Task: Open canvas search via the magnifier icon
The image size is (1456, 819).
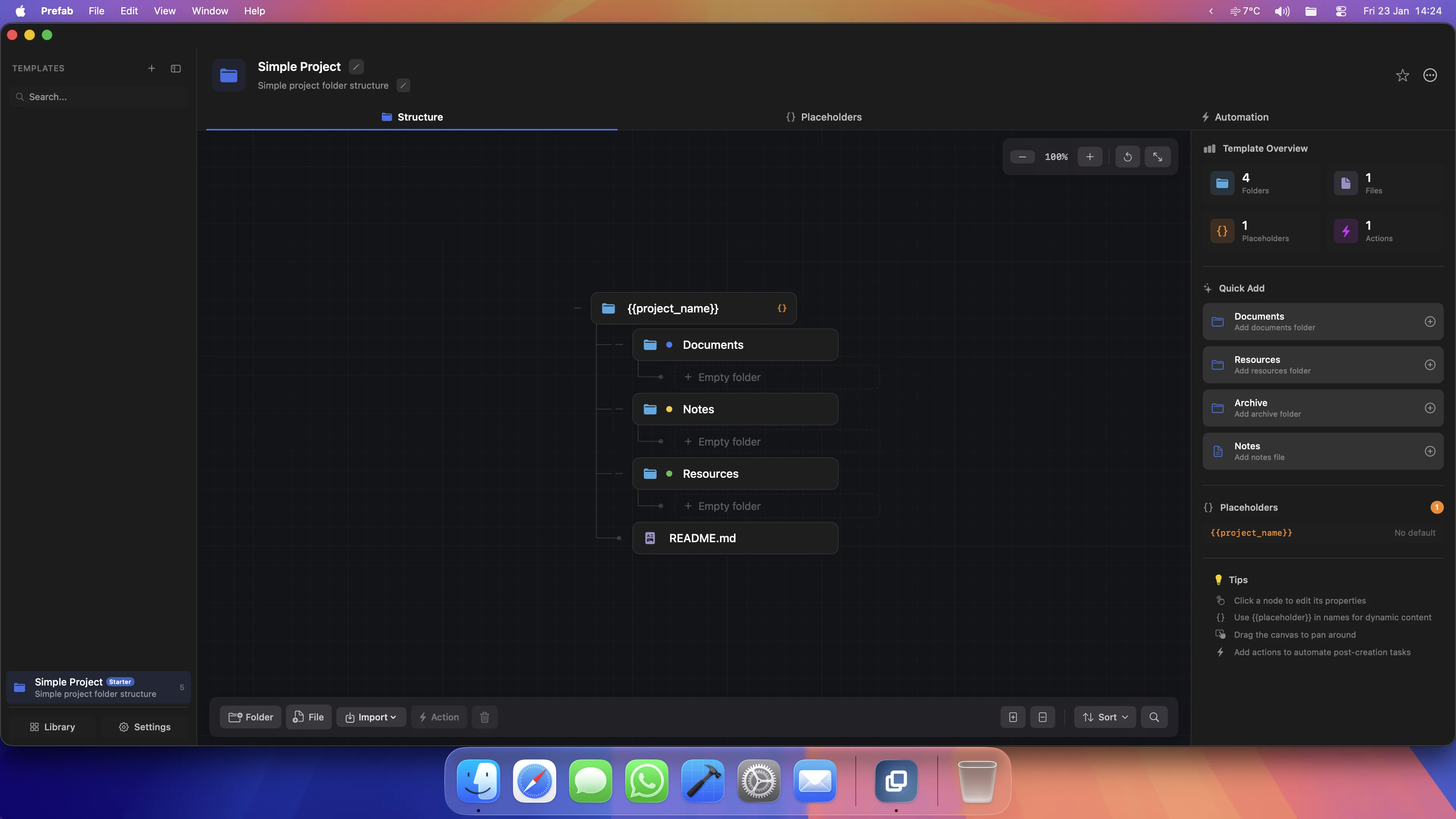Action: pyautogui.click(x=1154, y=717)
